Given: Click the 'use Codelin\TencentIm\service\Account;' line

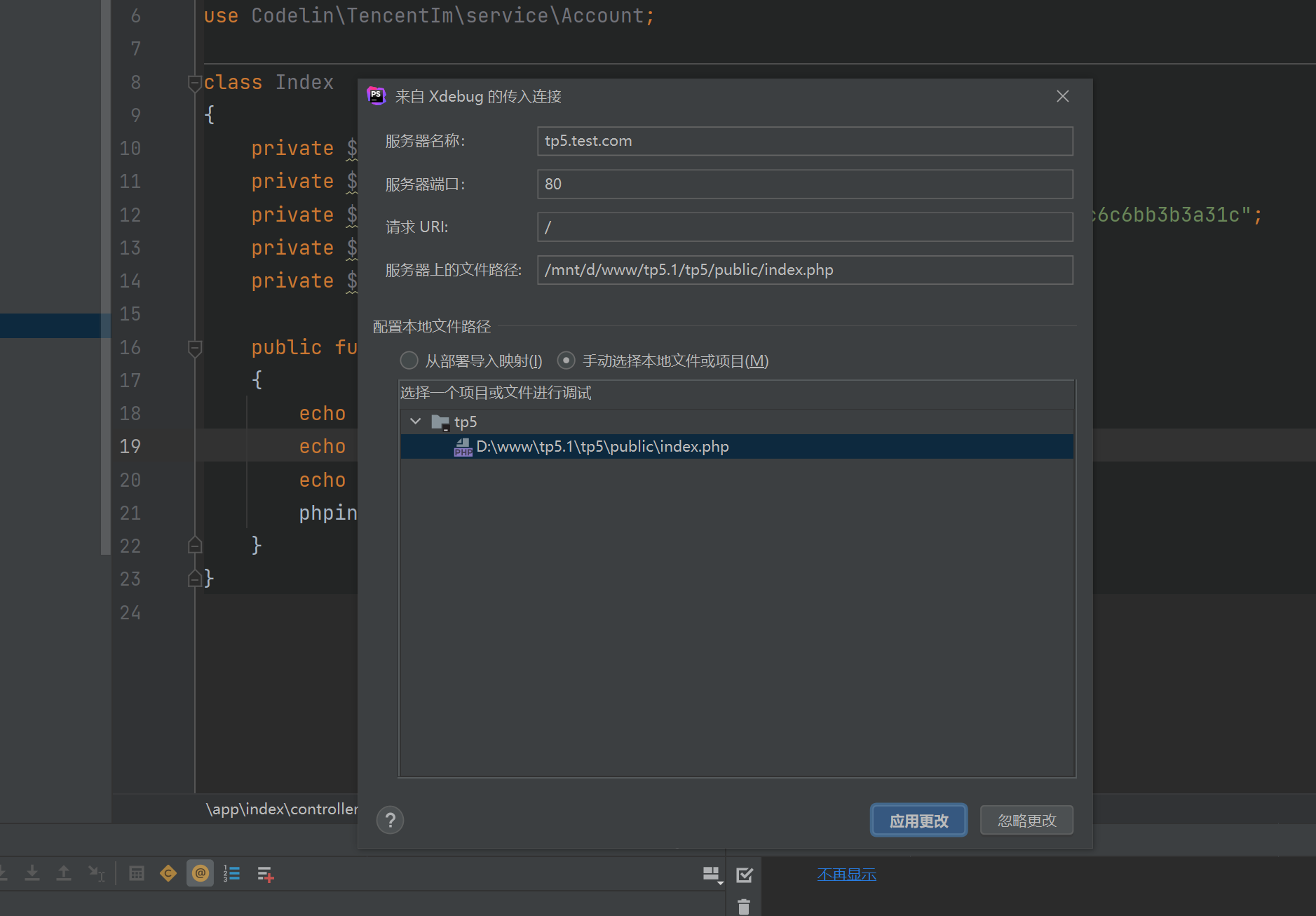Looking at the screenshot, I should tap(429, 15).
